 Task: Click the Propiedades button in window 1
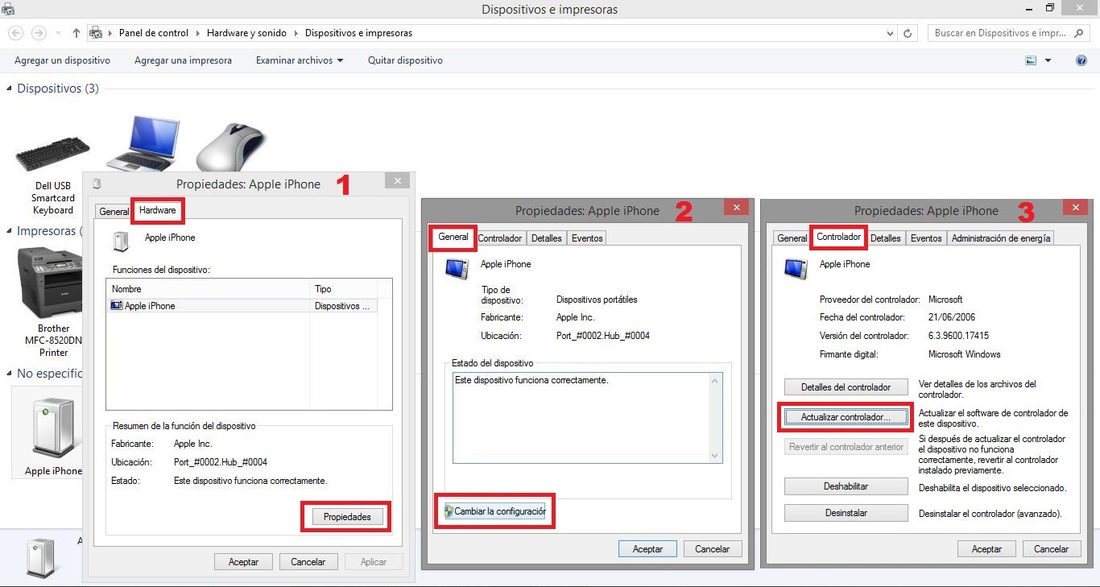click(347, 517)
